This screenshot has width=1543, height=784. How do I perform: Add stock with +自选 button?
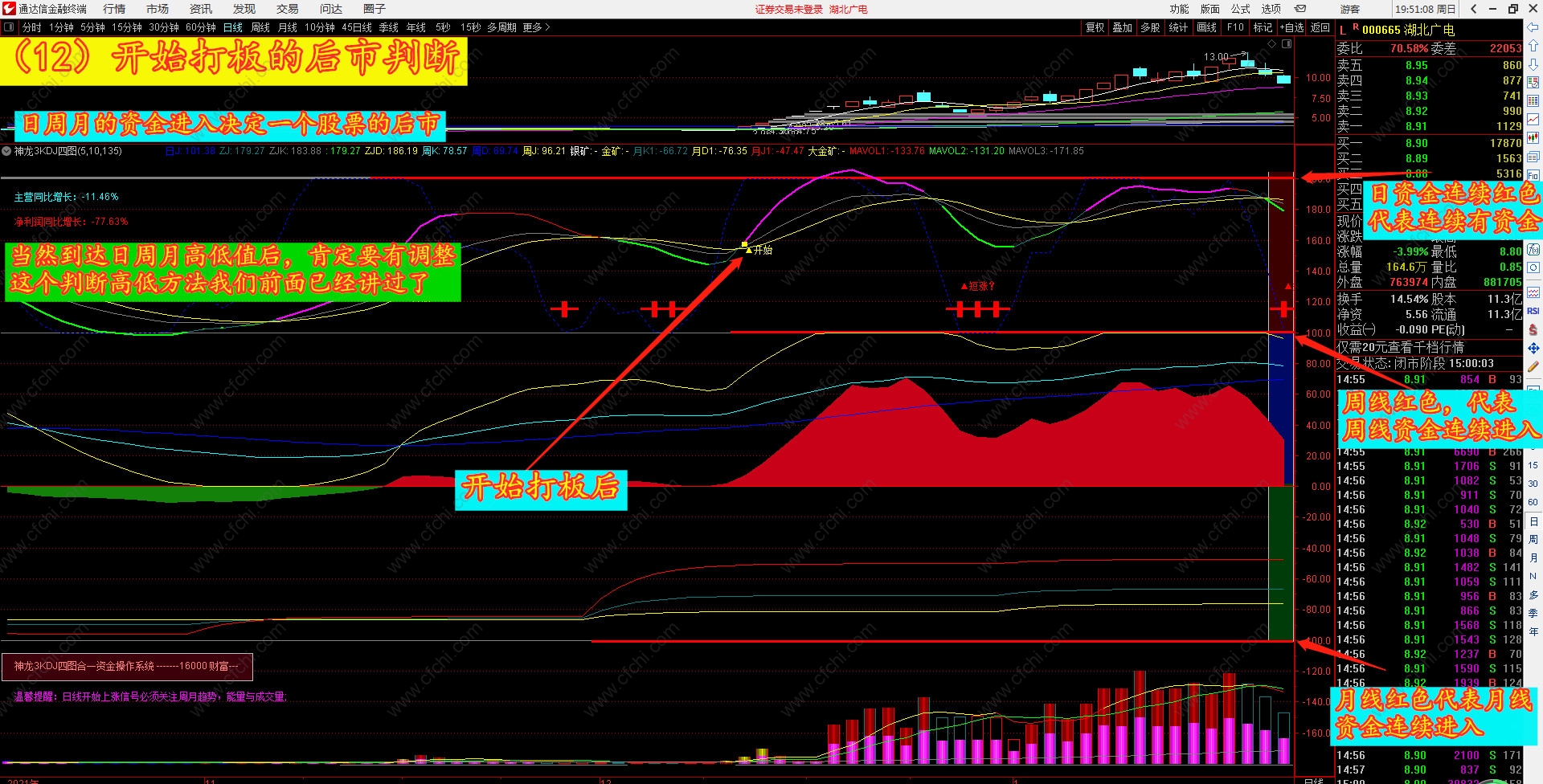click(x=1292, y=27)
